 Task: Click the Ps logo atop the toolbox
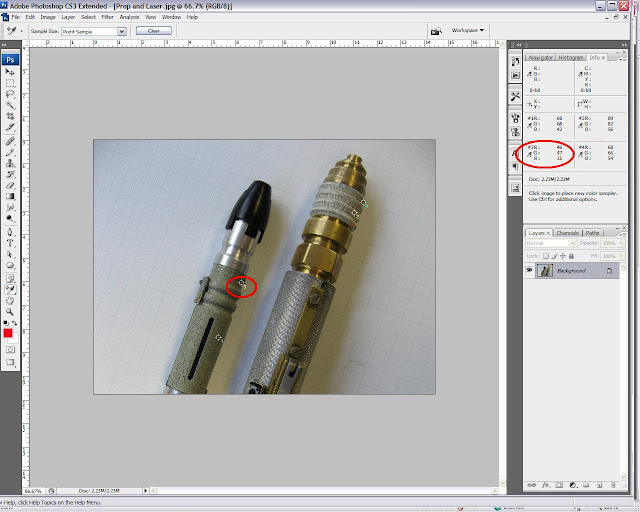point(10,60)
